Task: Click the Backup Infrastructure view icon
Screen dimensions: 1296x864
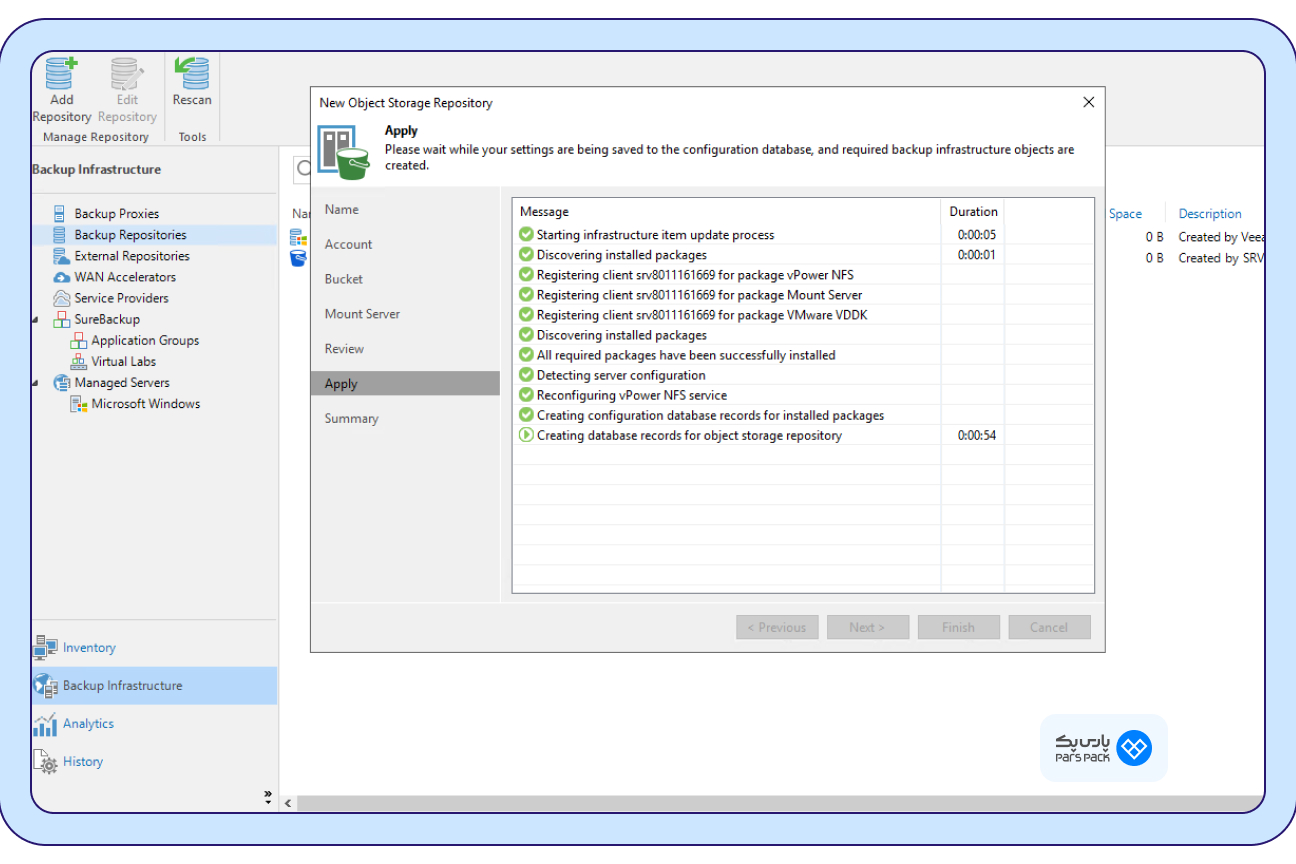Action: 46,686
